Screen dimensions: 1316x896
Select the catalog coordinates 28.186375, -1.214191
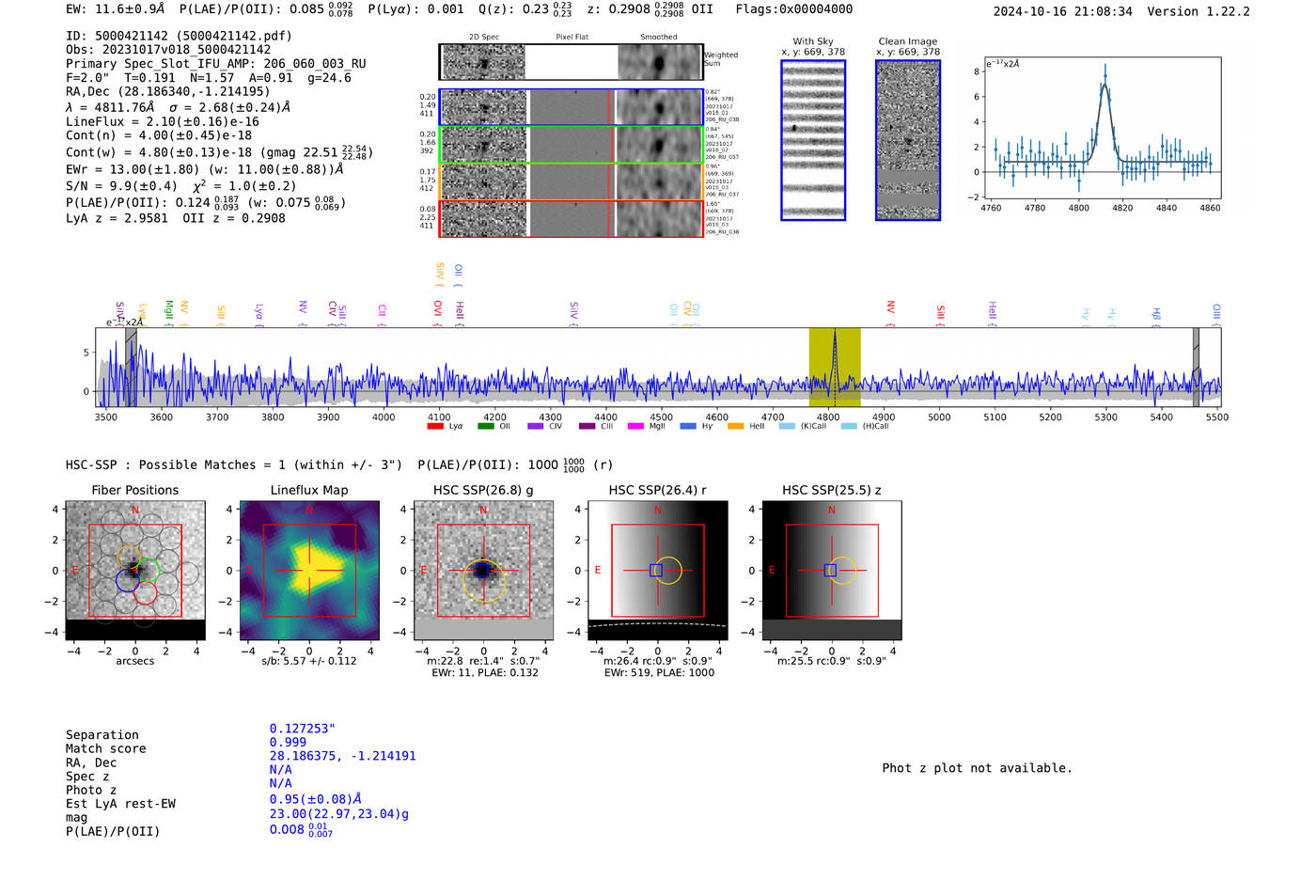click(x=343, y=756)
